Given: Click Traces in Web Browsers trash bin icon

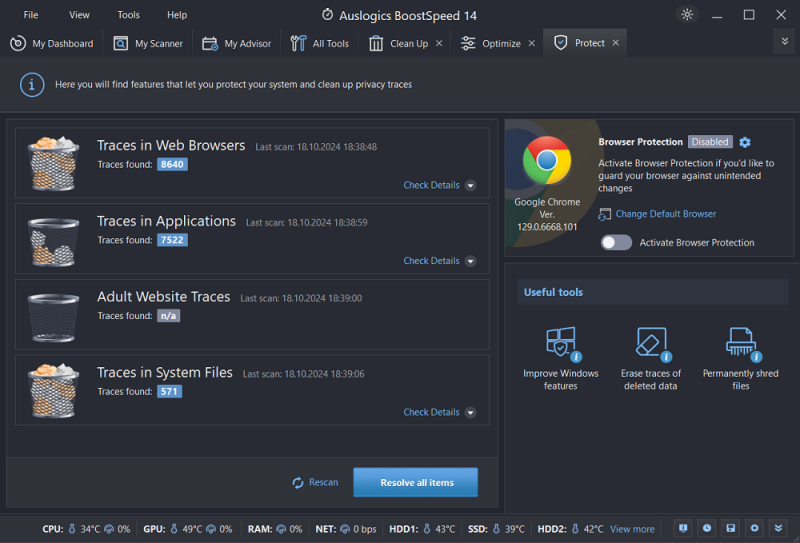Looking at the screenshot, I should 53,163.
